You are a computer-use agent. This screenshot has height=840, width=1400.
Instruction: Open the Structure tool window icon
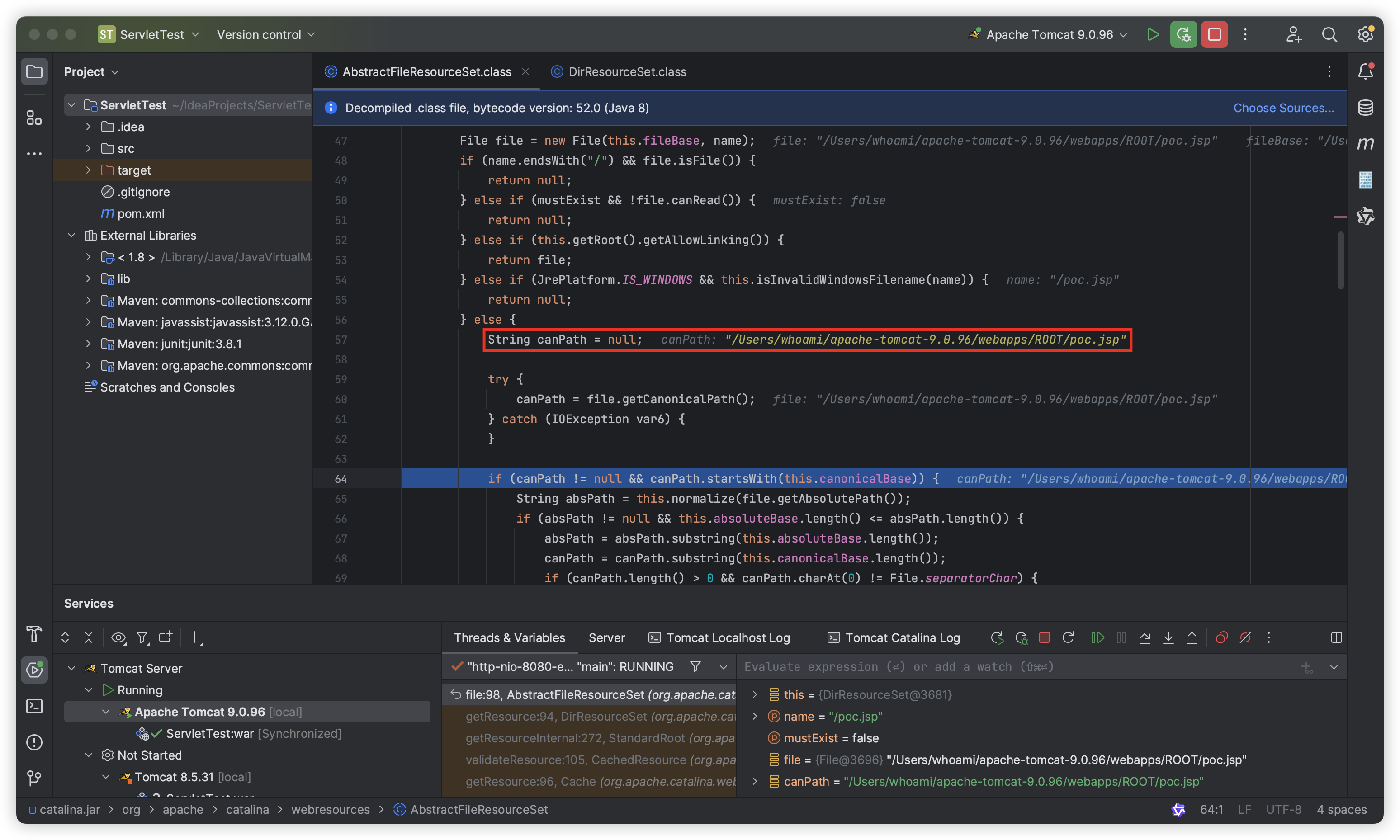point(34,118)
